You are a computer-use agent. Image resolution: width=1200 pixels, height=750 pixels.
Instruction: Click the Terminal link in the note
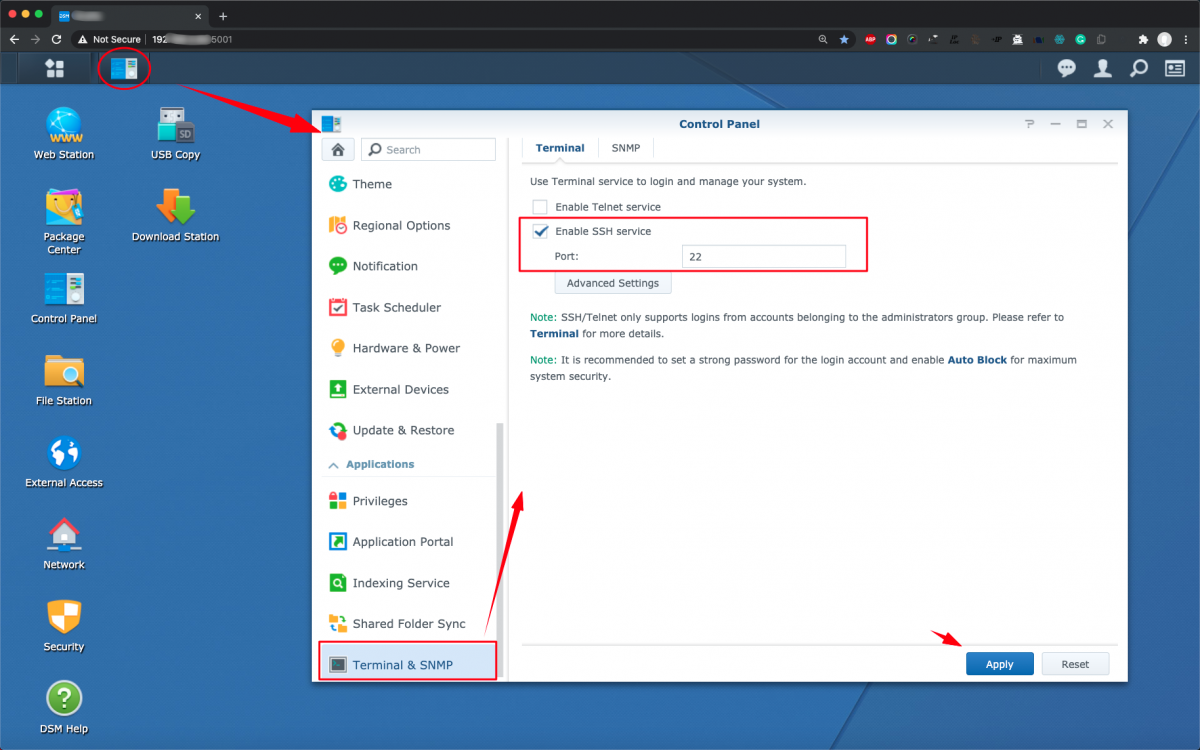(554, 333)
